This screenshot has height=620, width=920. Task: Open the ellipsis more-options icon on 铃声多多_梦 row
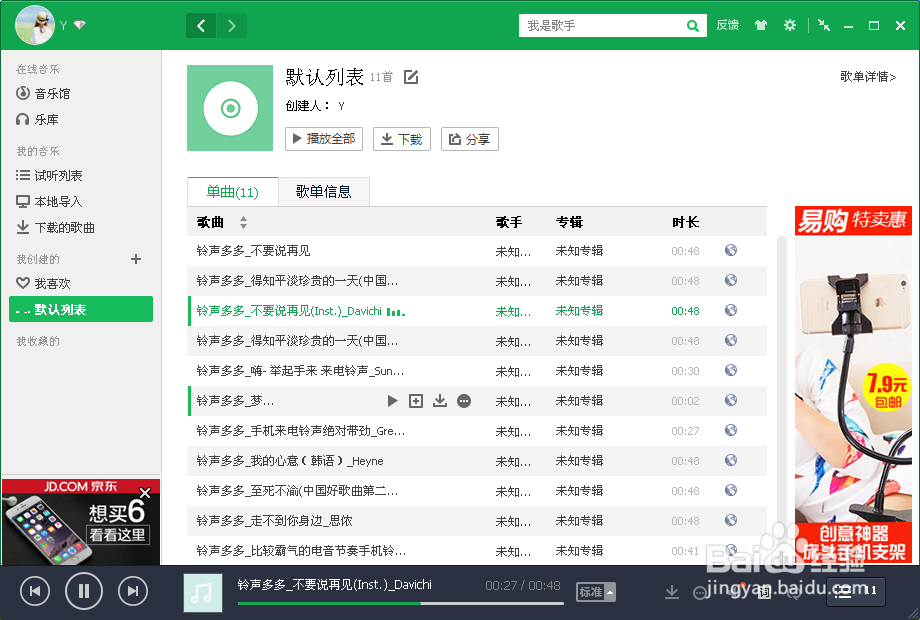463,400
